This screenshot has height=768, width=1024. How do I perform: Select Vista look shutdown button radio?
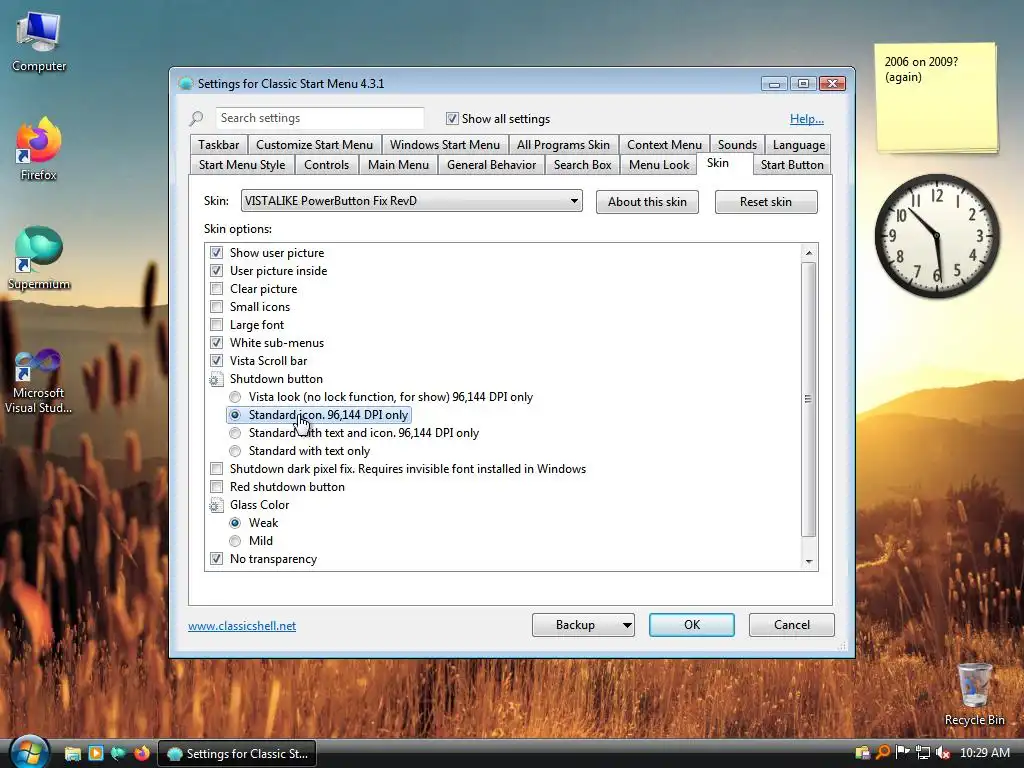(x=235, y=397)
